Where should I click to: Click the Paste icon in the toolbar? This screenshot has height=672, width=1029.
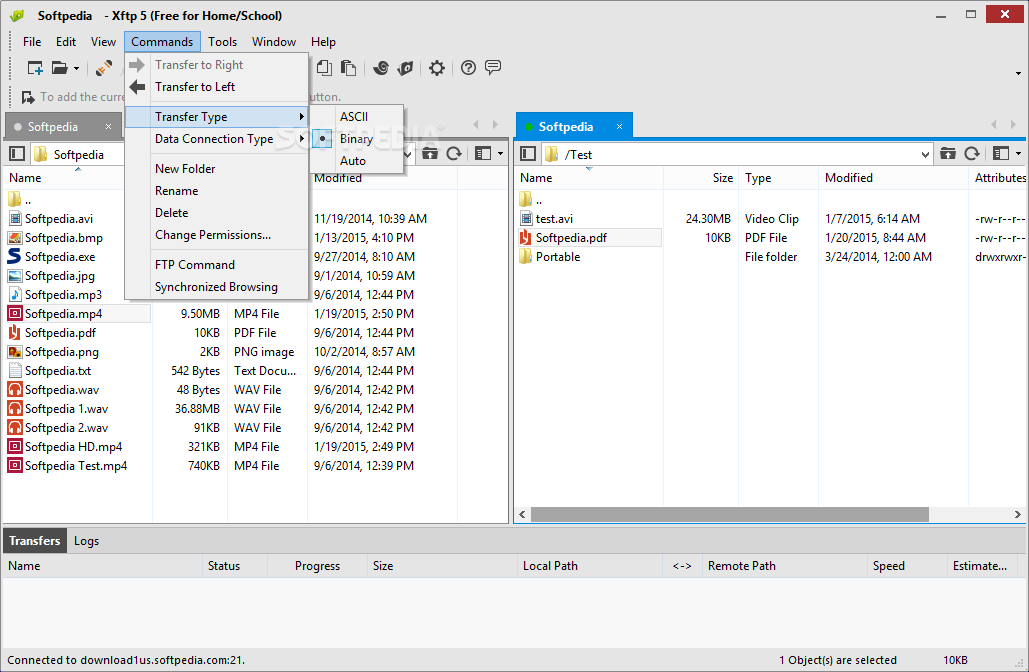click(x=348, y=68)
